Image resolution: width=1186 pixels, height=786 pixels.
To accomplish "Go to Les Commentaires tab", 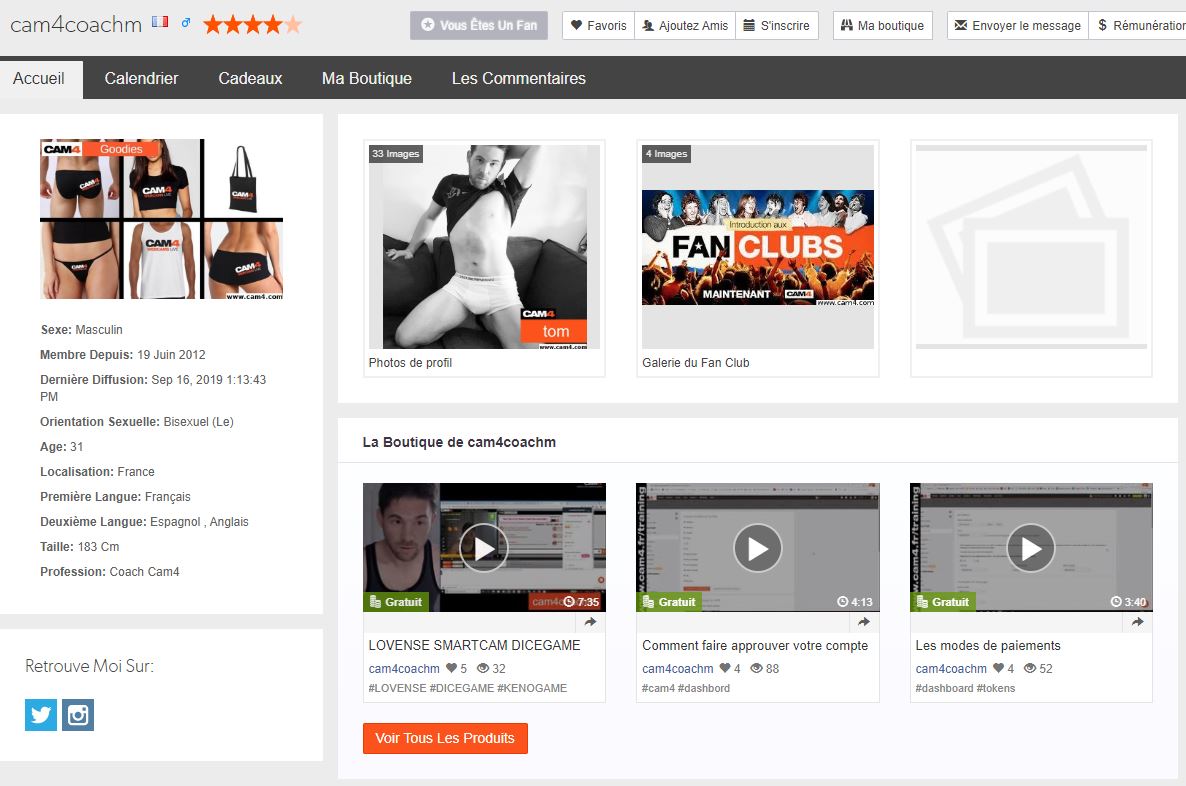I will click(x=518, y=78).
